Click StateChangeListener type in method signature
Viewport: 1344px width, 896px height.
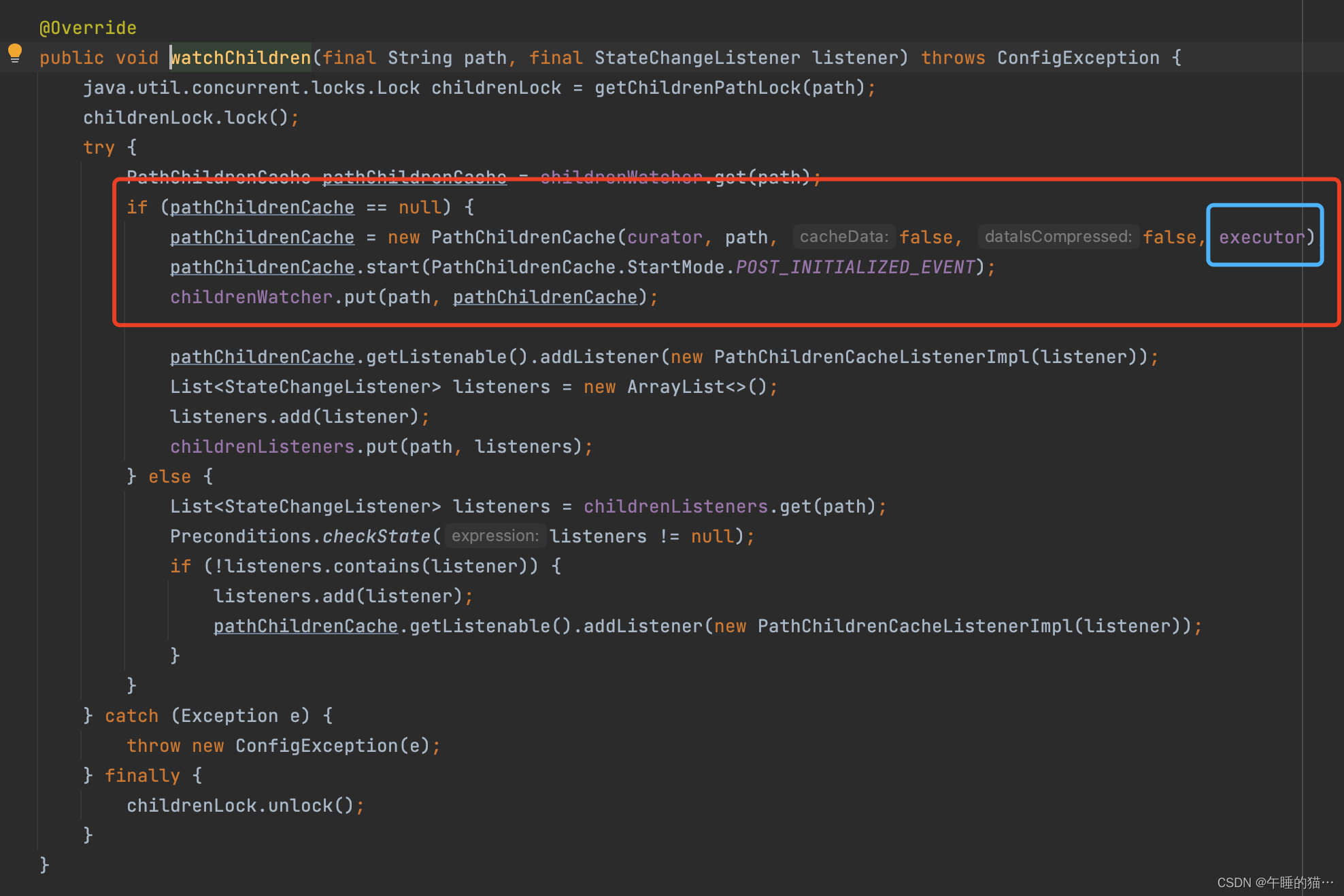697,58
